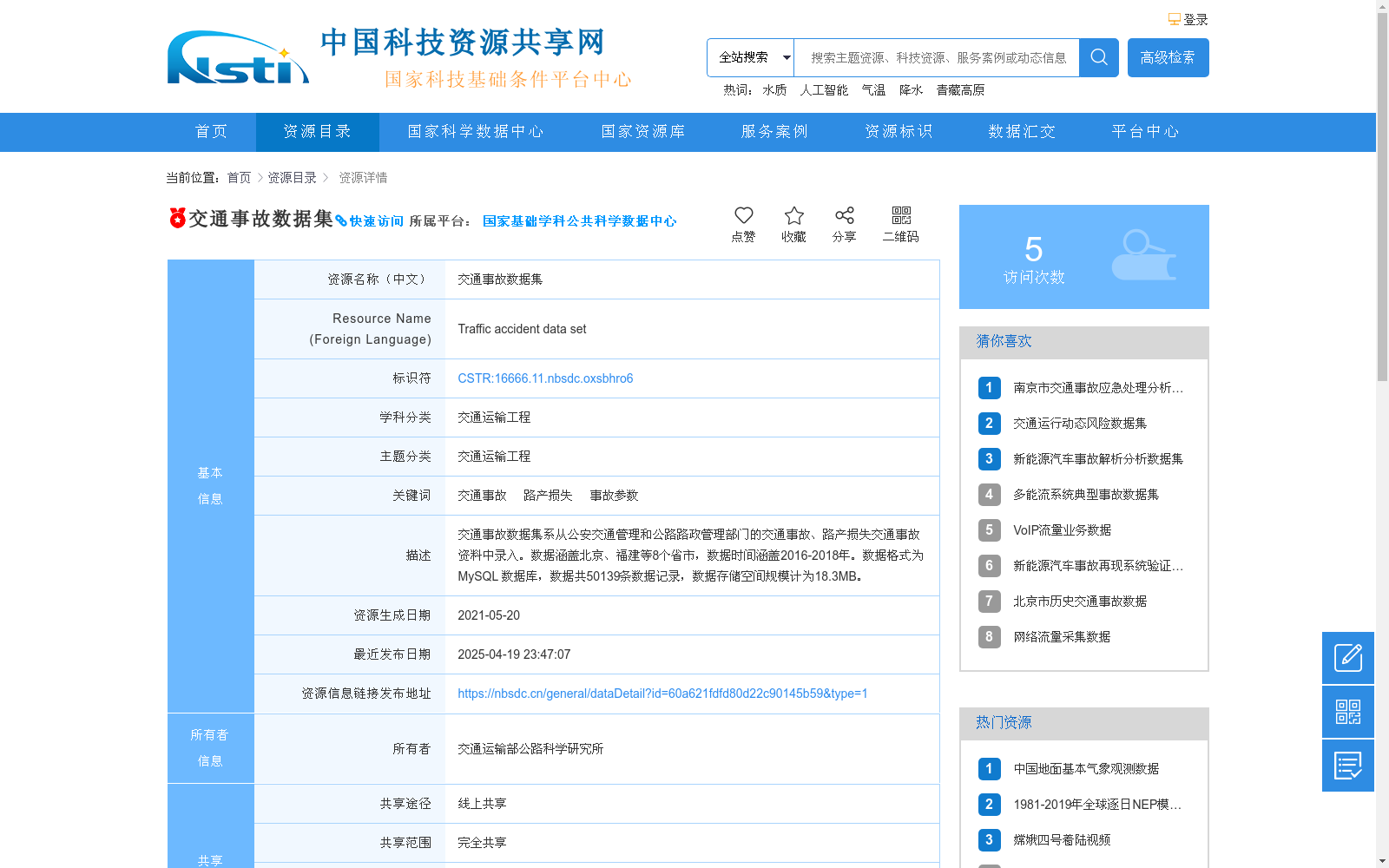The image size is (1389, 868).
Task: Click the CSTR identifier link
Action: pos(545,378)
